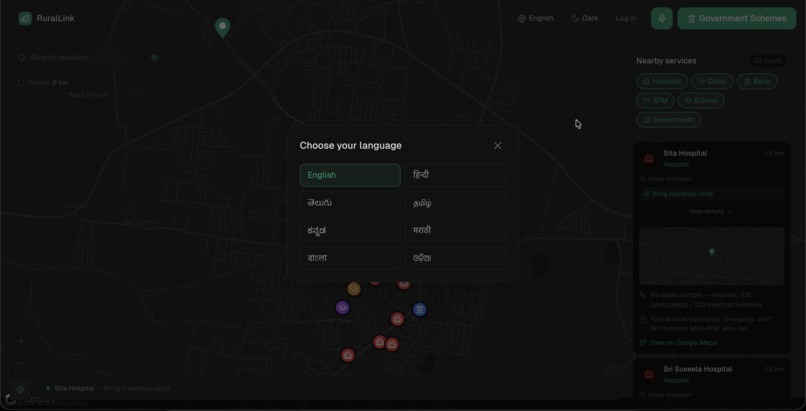The width and height of the screenshot is (806, 411).
Task: Click the external-link icon before View on Google Maps
Action: [643, 343]
